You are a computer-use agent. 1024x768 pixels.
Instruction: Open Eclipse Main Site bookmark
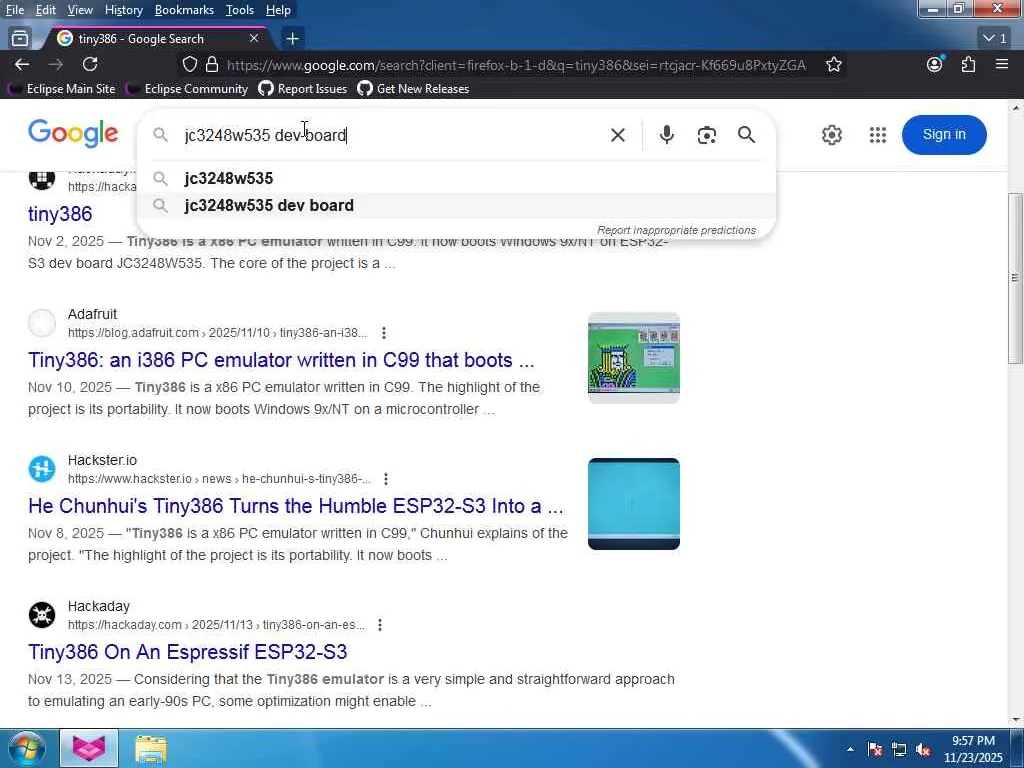pyautogui.click(x=61, y=89)
